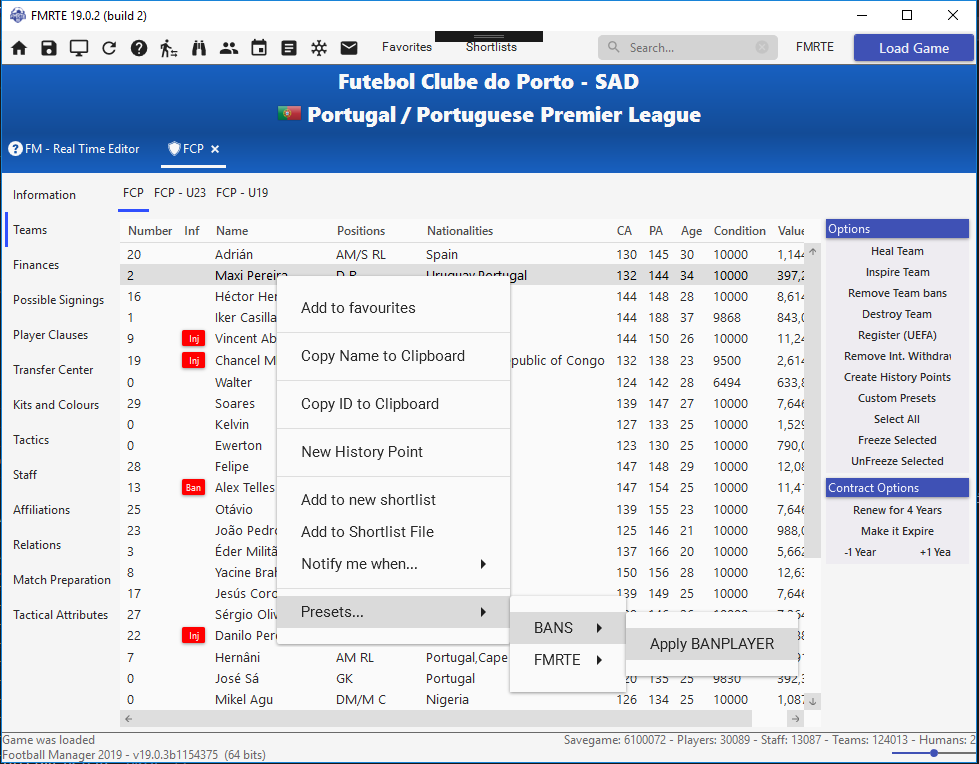Open the Finances sidebar section
The image size is (979, 764).
point(36,265)
